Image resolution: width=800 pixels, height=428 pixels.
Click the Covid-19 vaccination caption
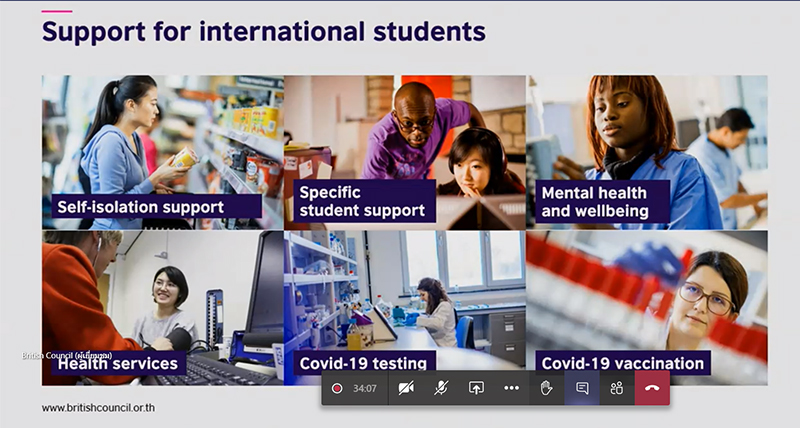623,363
